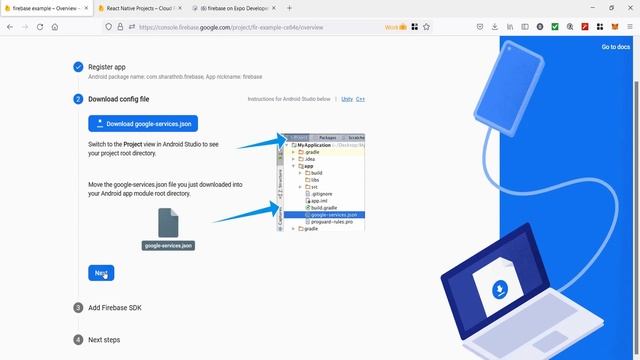The image size is (640, 360).
Task: Open a new browser tab with plus
Action: tap(289, 8)
